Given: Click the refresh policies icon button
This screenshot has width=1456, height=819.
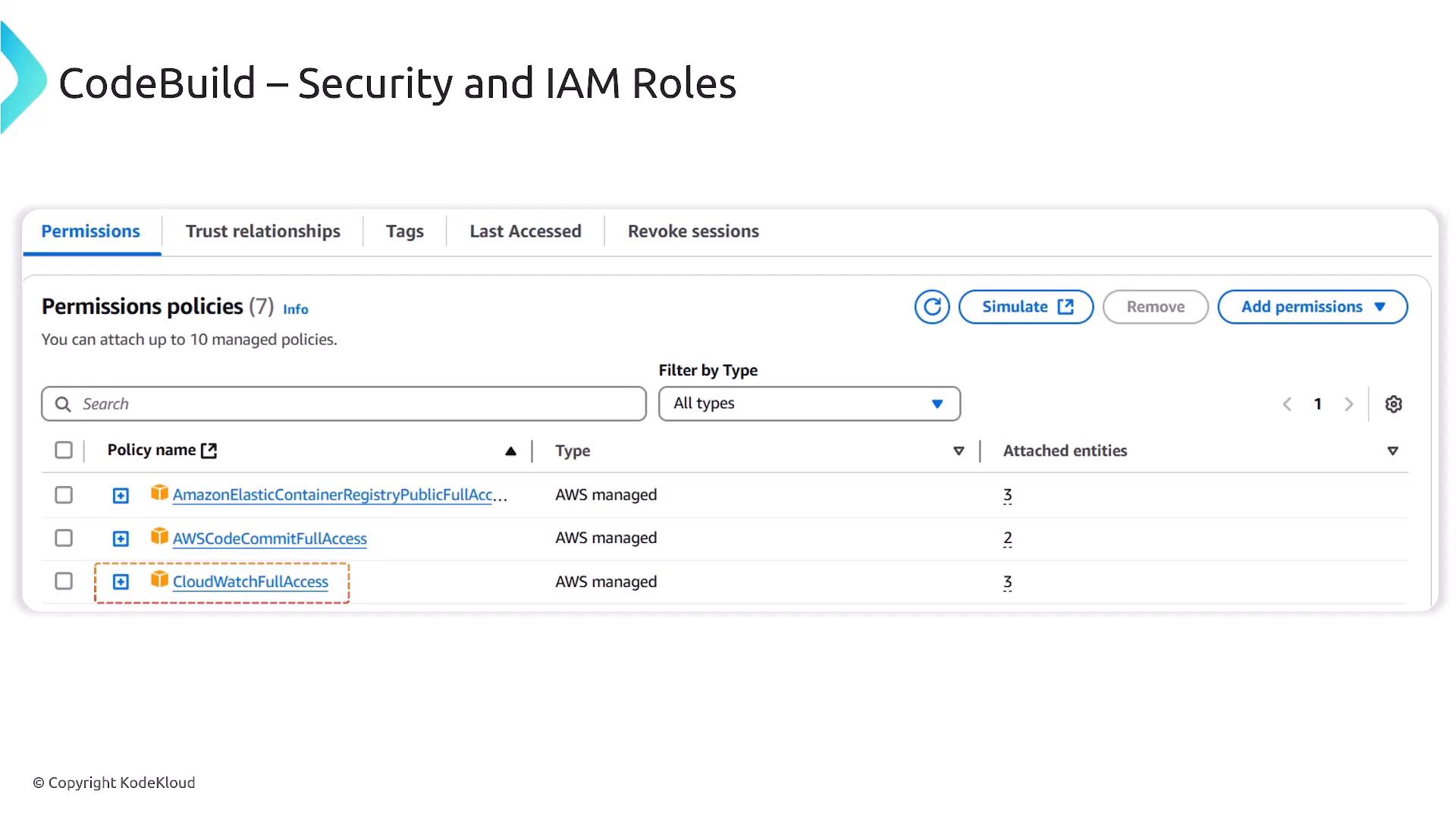Looking at the screenshot, I should point(932,307).
